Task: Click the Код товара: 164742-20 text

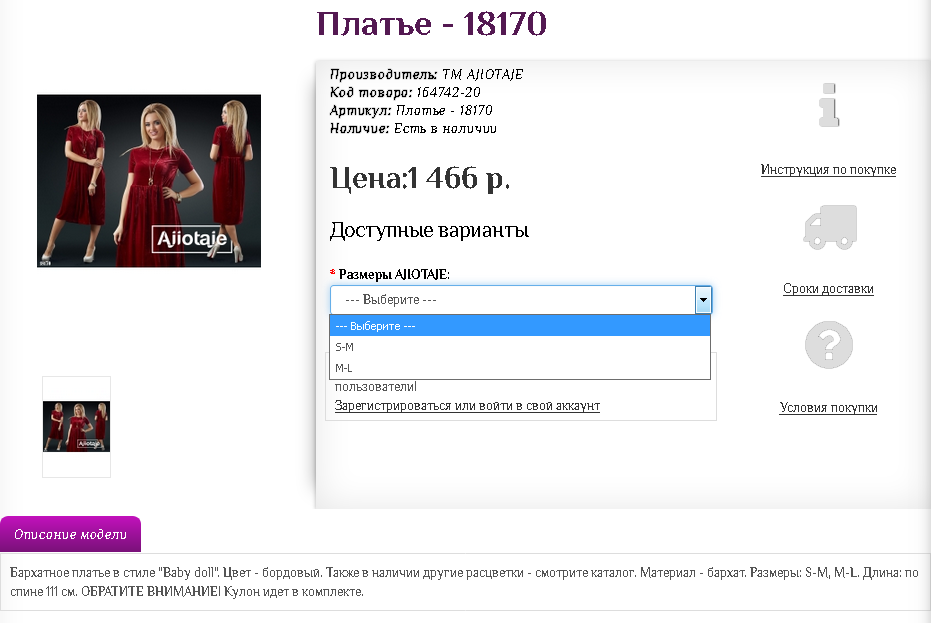Action: coord(405,93)
